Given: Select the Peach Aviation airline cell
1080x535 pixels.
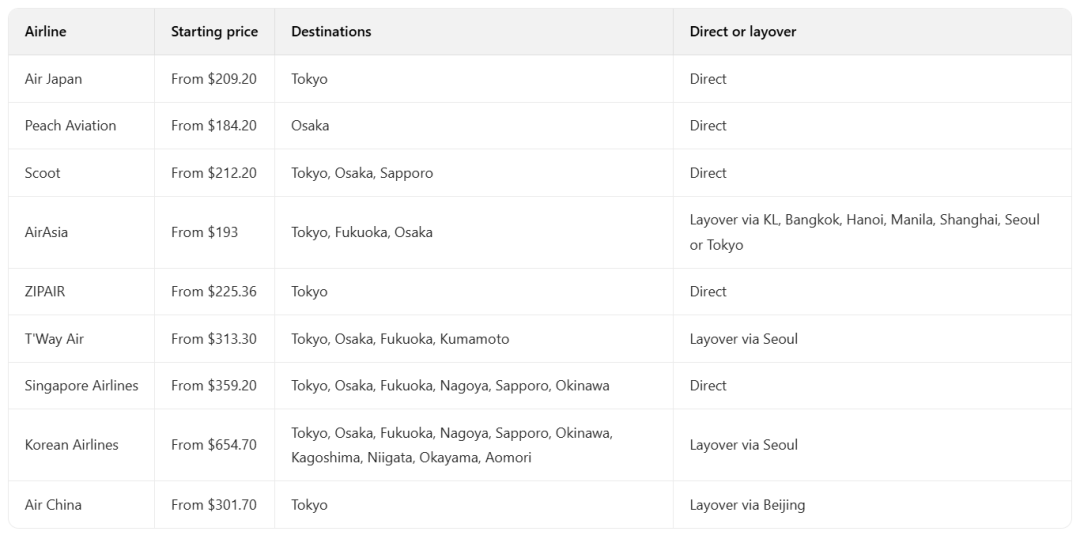Looking at the screenshot, I should click(70, 126).
